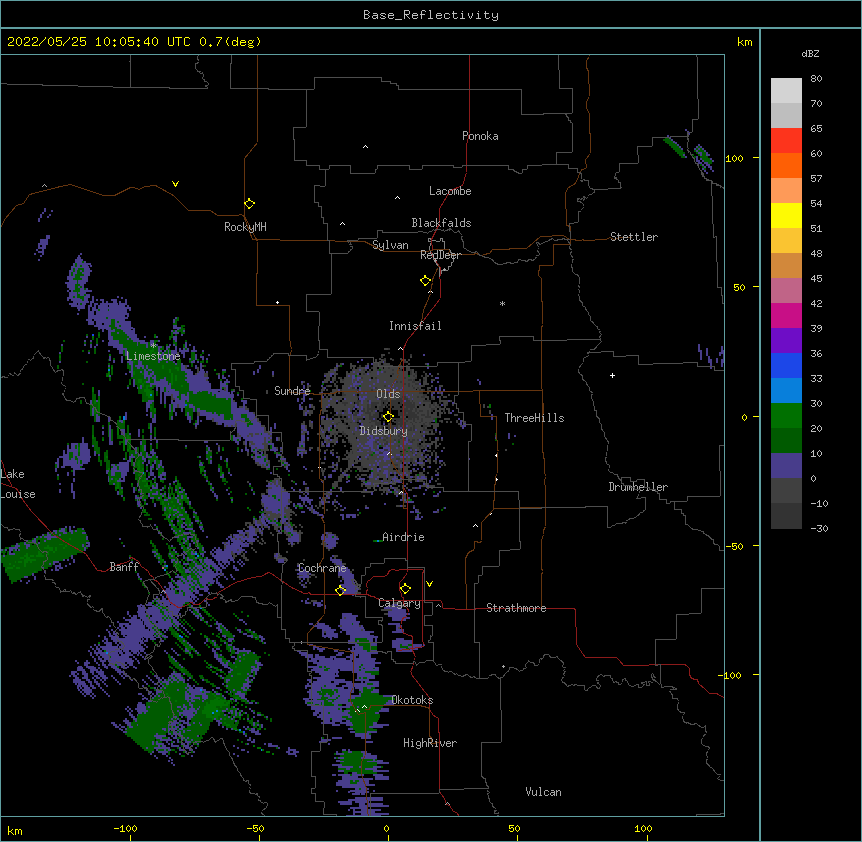Click the Lake Louise label

tap(16, 484)
